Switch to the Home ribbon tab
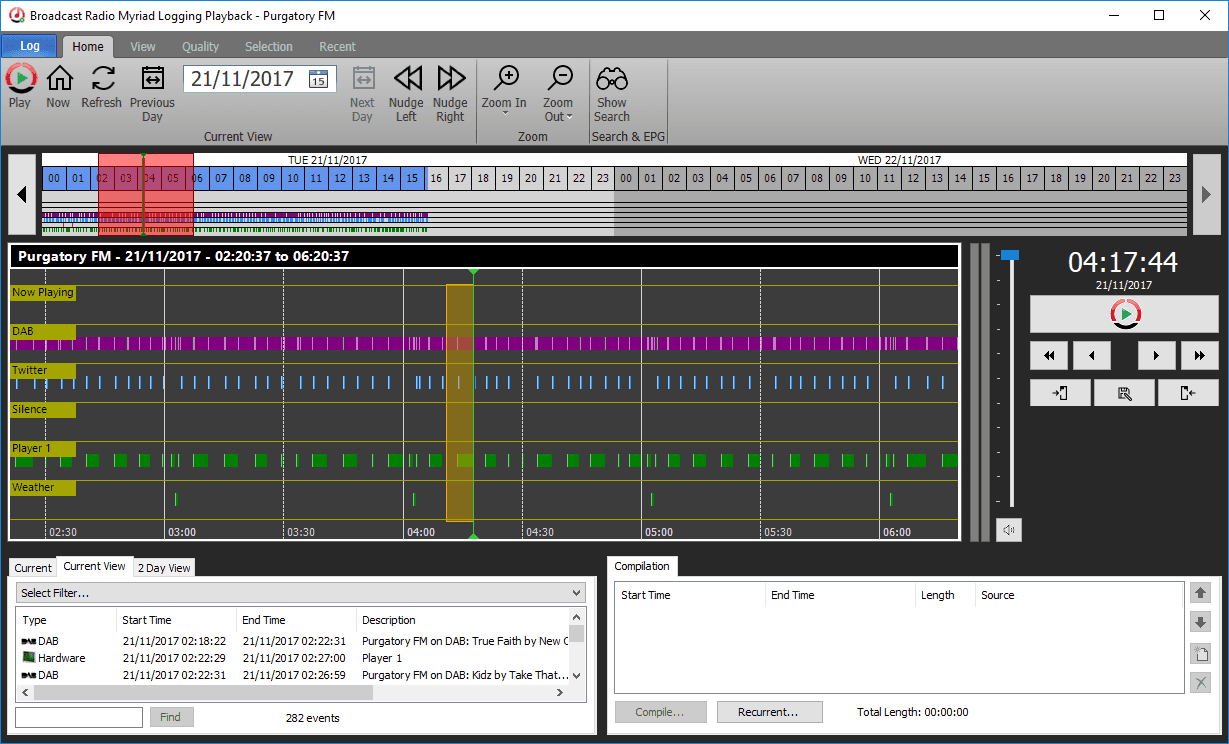 [x=88, y=46]
